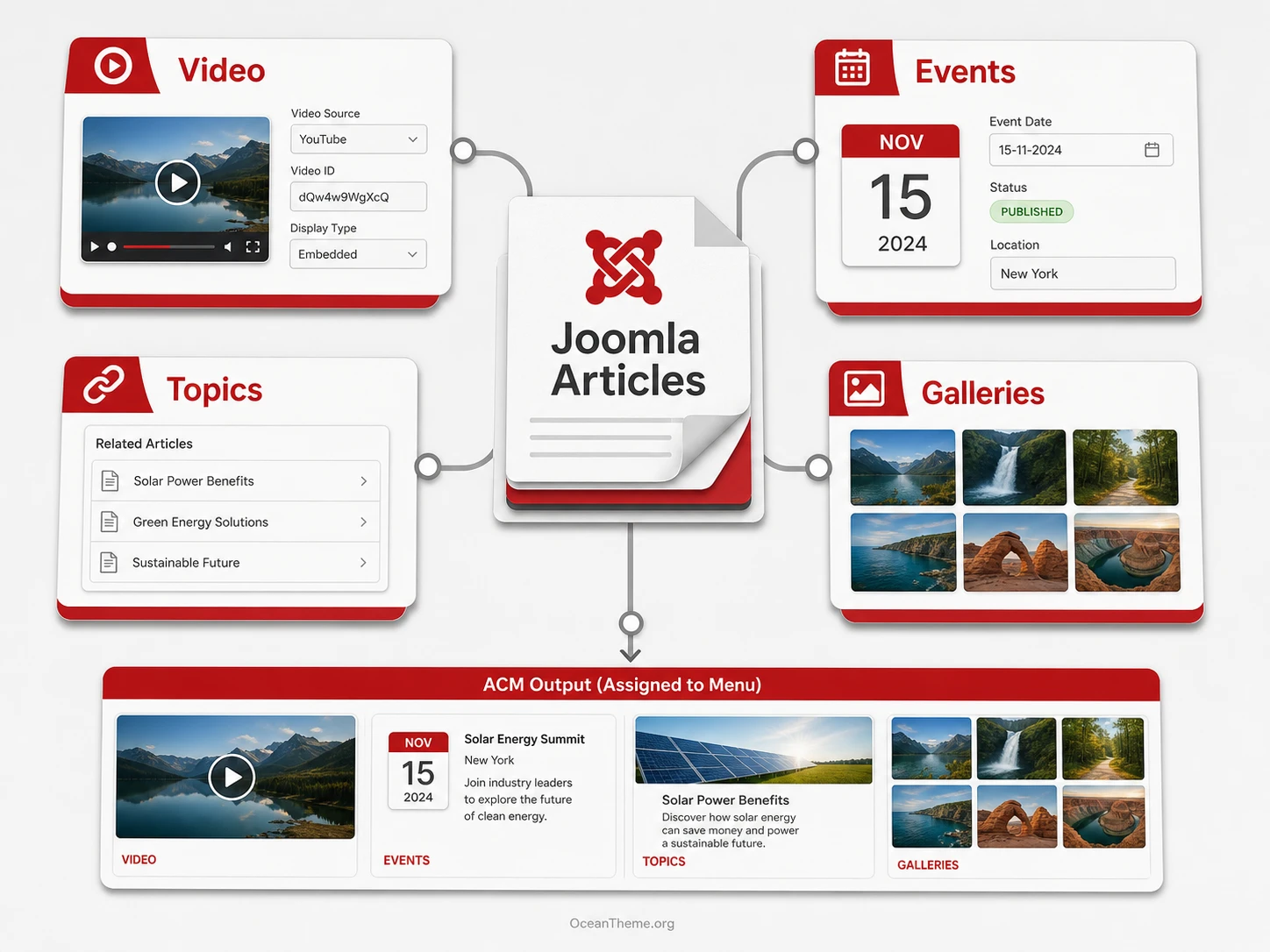Open the Solar Power Benefits related article

point(236,481)
